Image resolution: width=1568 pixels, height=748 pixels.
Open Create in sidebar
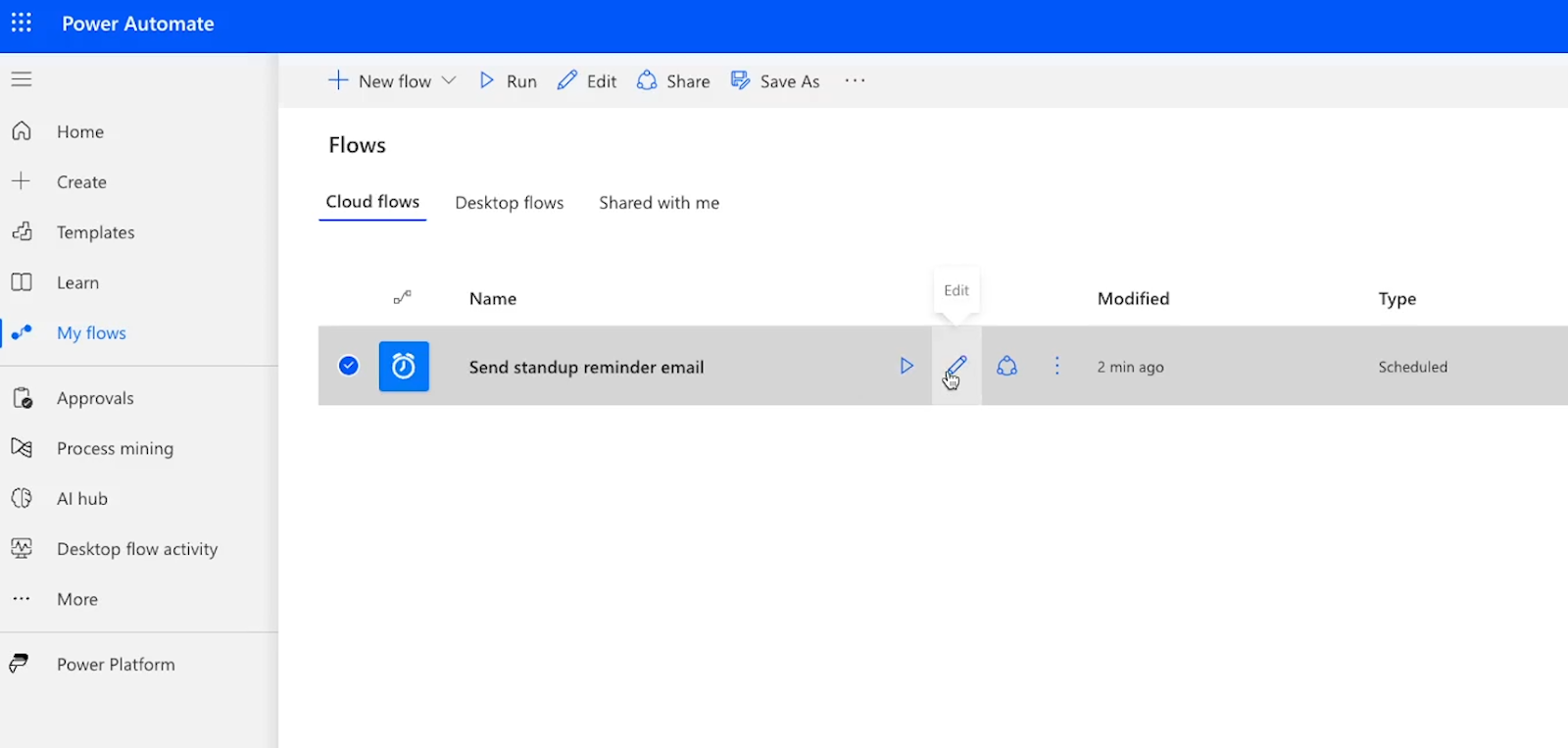[81, 181]
